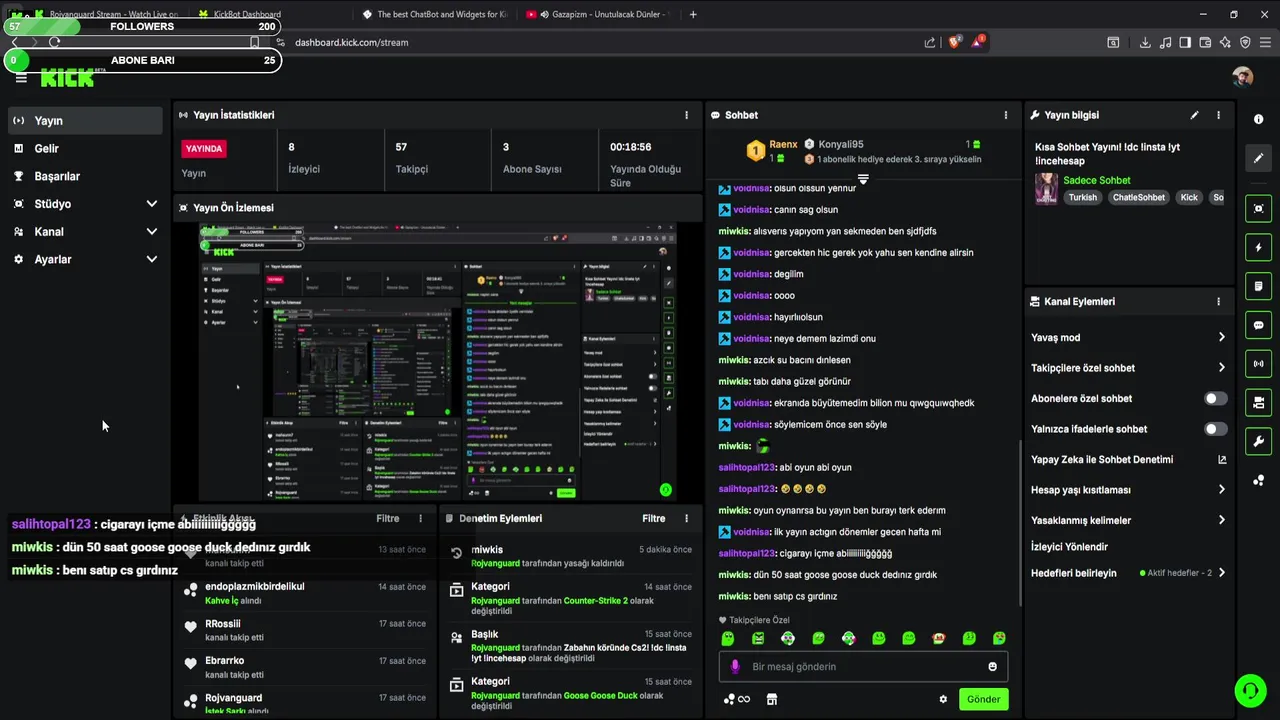The image size is (1280, 720).
Task: Click the purple microphone icon in the message box
Action: (735, 666)
